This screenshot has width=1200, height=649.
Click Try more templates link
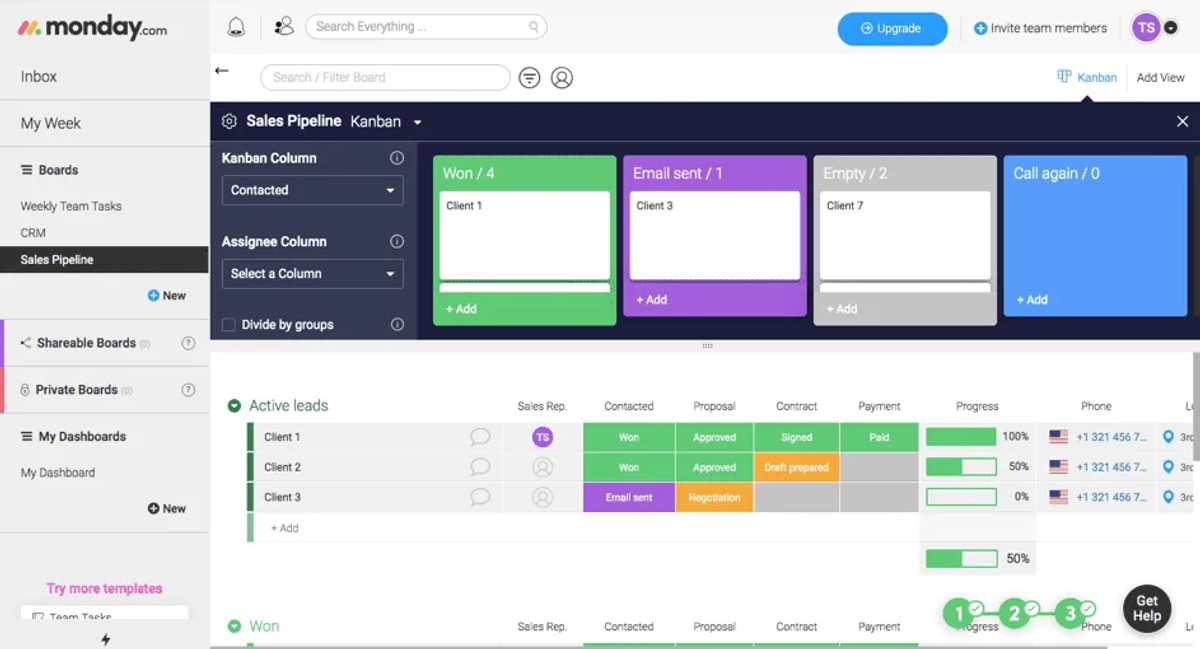coord(104,589)
